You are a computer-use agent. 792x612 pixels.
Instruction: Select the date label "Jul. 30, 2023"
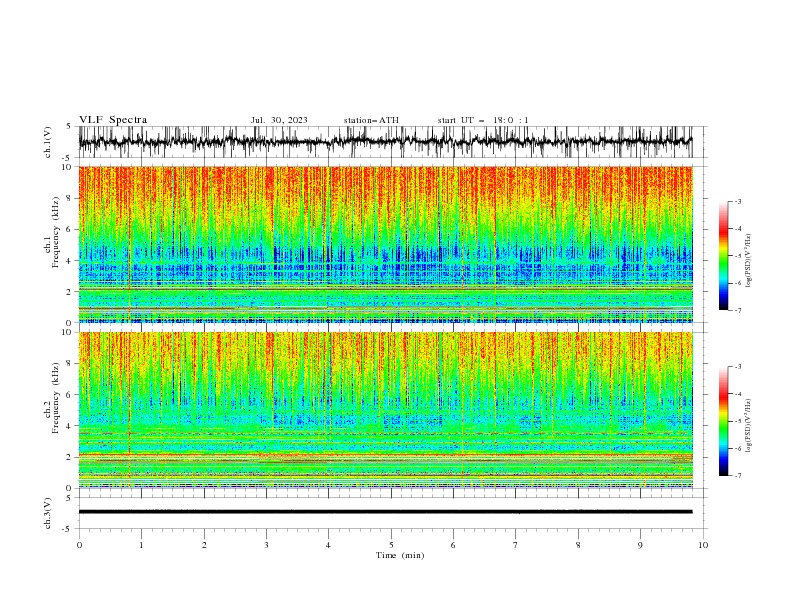point(279,120)
